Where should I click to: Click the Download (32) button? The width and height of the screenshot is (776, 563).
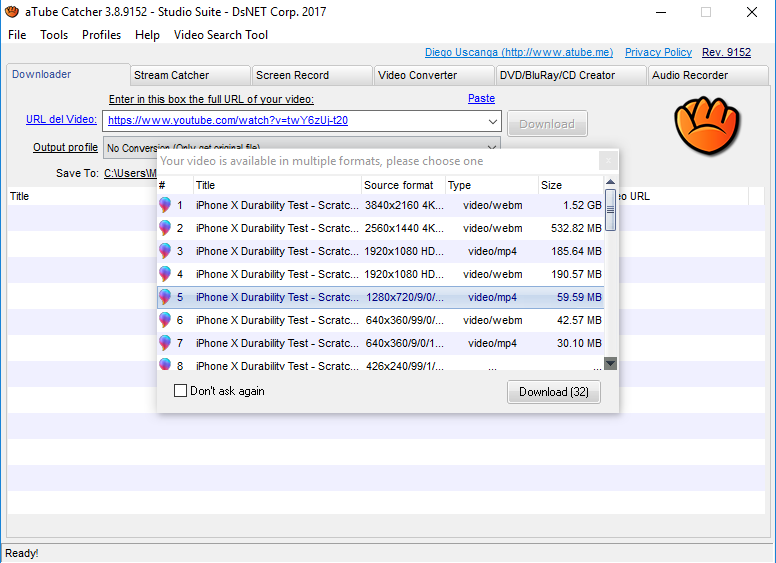pyautogui.click(x=554, y=392)
